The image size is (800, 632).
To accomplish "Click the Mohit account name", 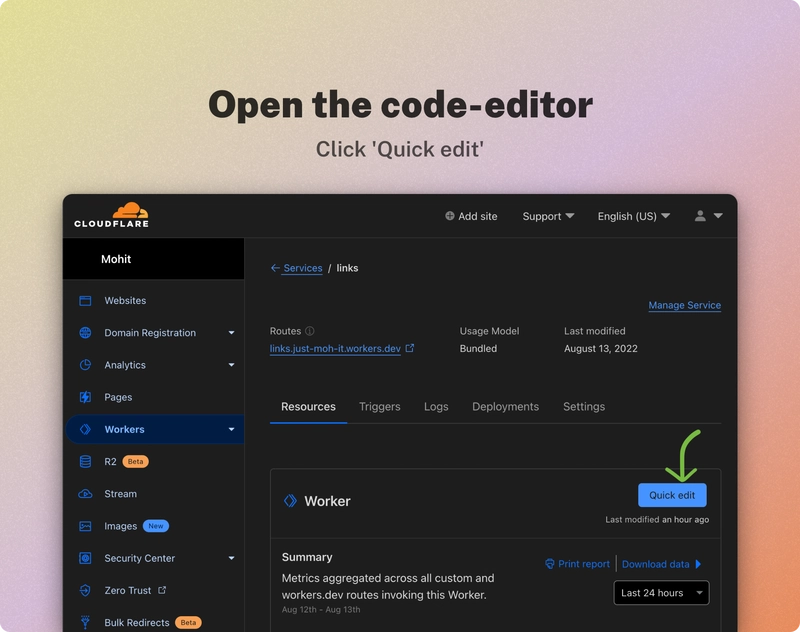I will 116,259.
